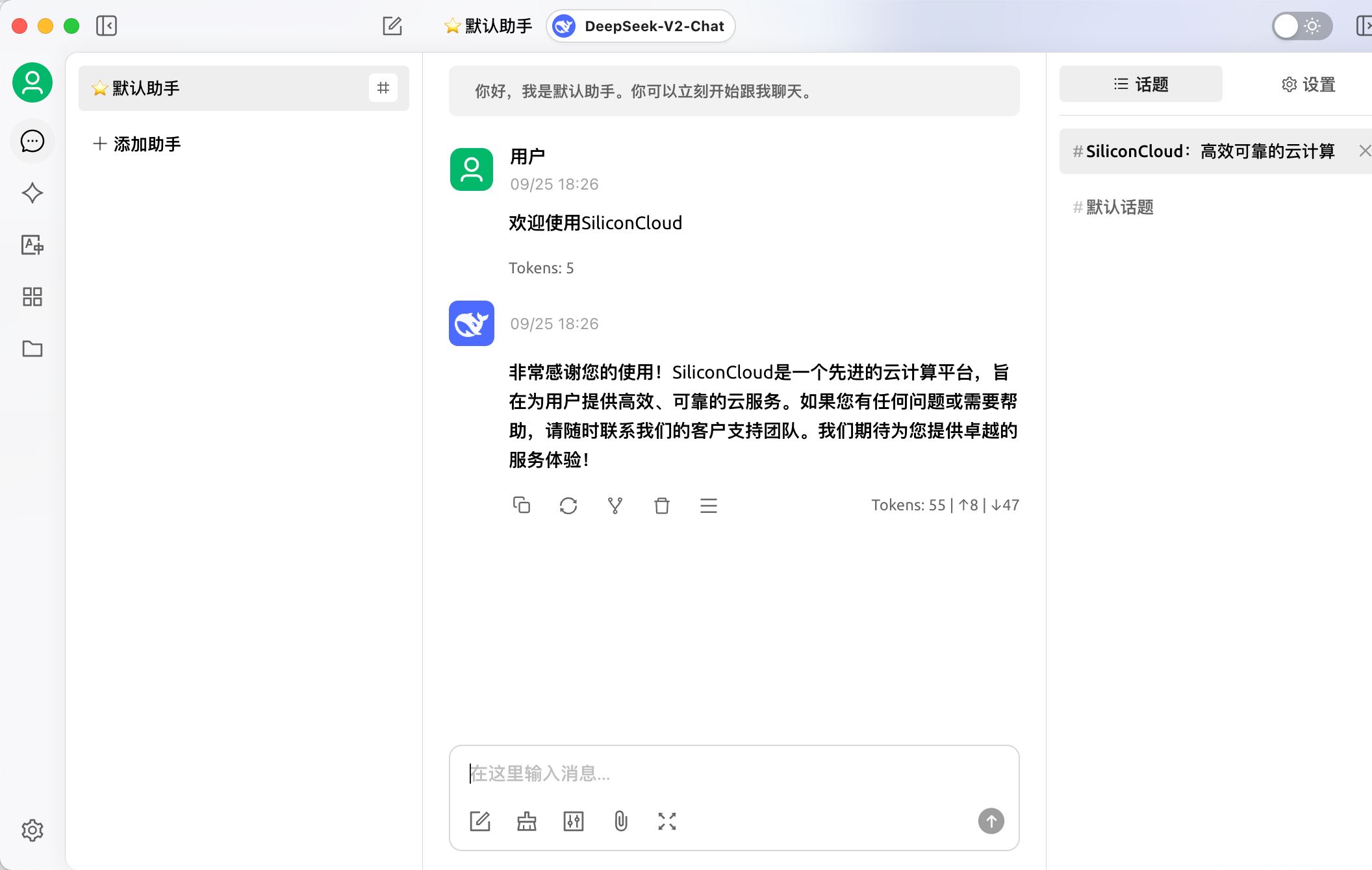Attach a file with the paperclip icon
The width and height of the screenshot is (1372, 870).
(x=620, y=821)
